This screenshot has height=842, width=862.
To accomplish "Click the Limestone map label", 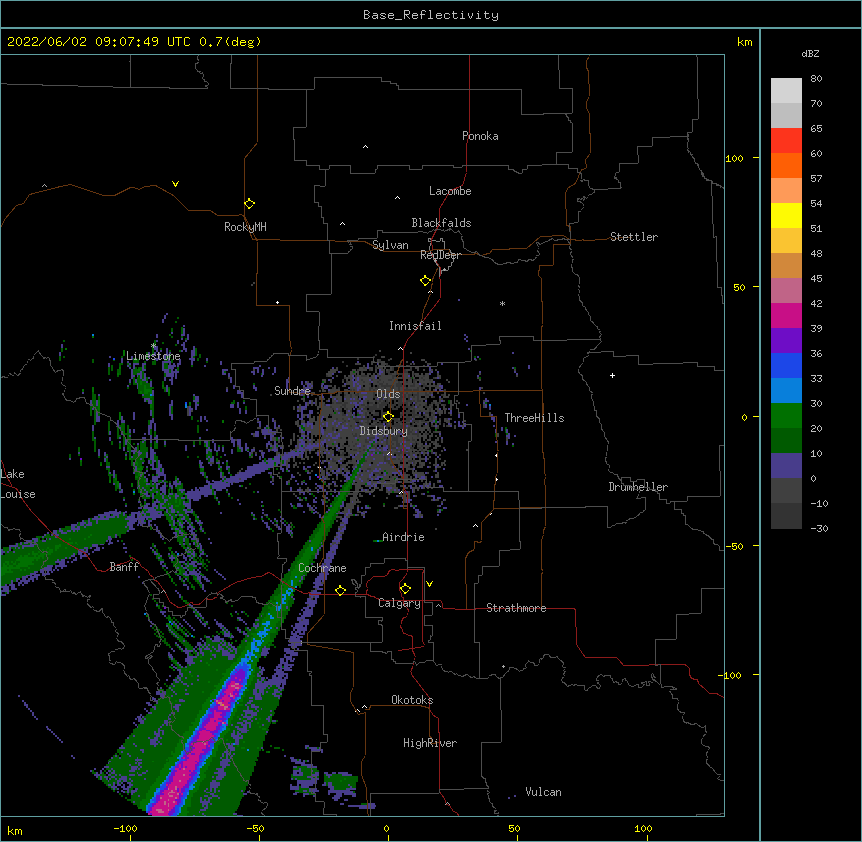I will pos(153,356).
